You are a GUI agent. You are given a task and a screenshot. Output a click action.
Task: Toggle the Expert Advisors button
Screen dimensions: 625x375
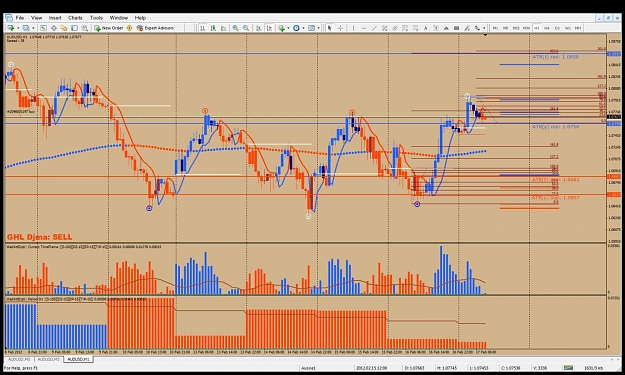tap(155, 28)
